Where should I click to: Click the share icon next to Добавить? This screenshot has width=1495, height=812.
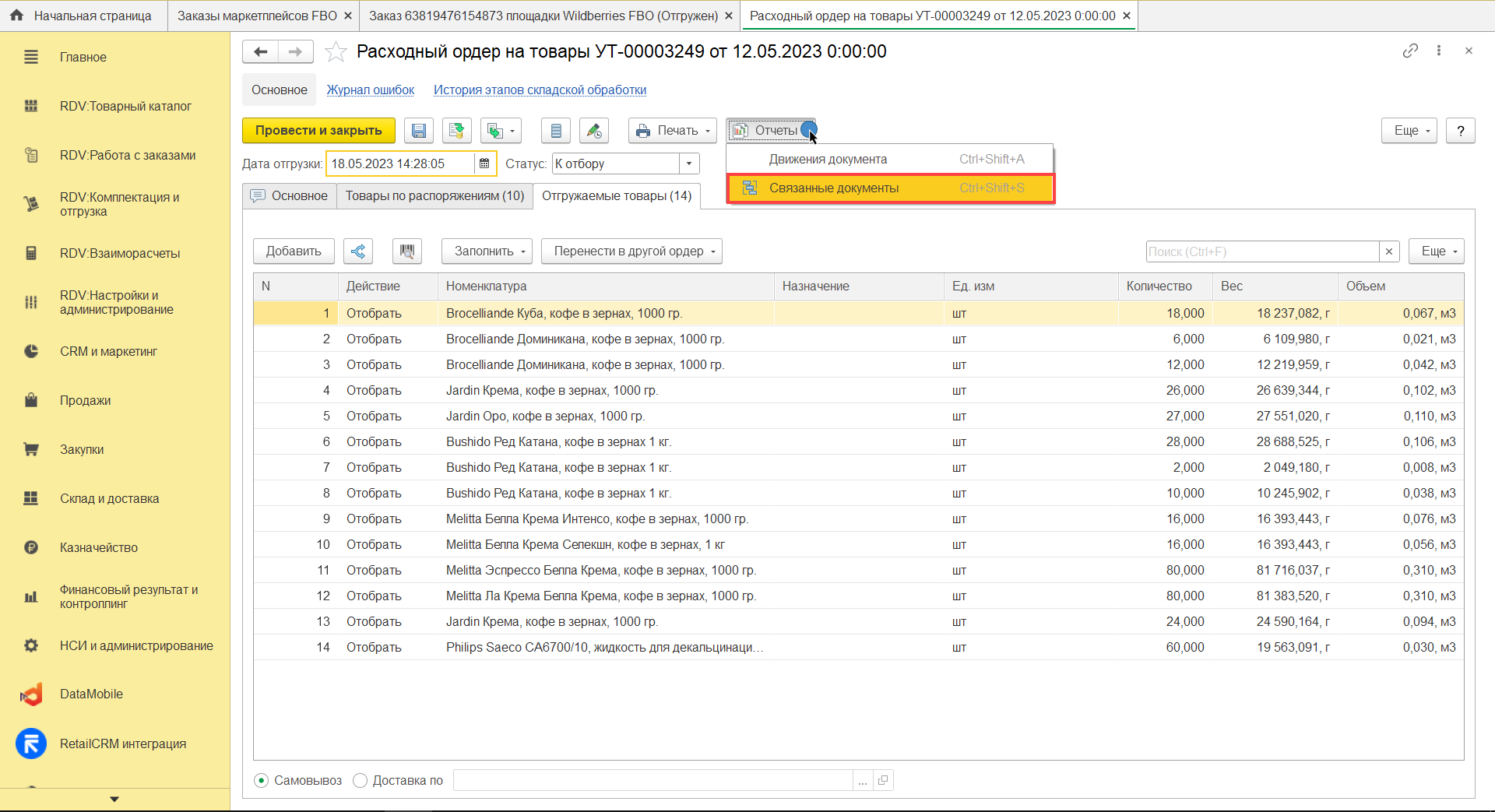click(x=358, y=251)
